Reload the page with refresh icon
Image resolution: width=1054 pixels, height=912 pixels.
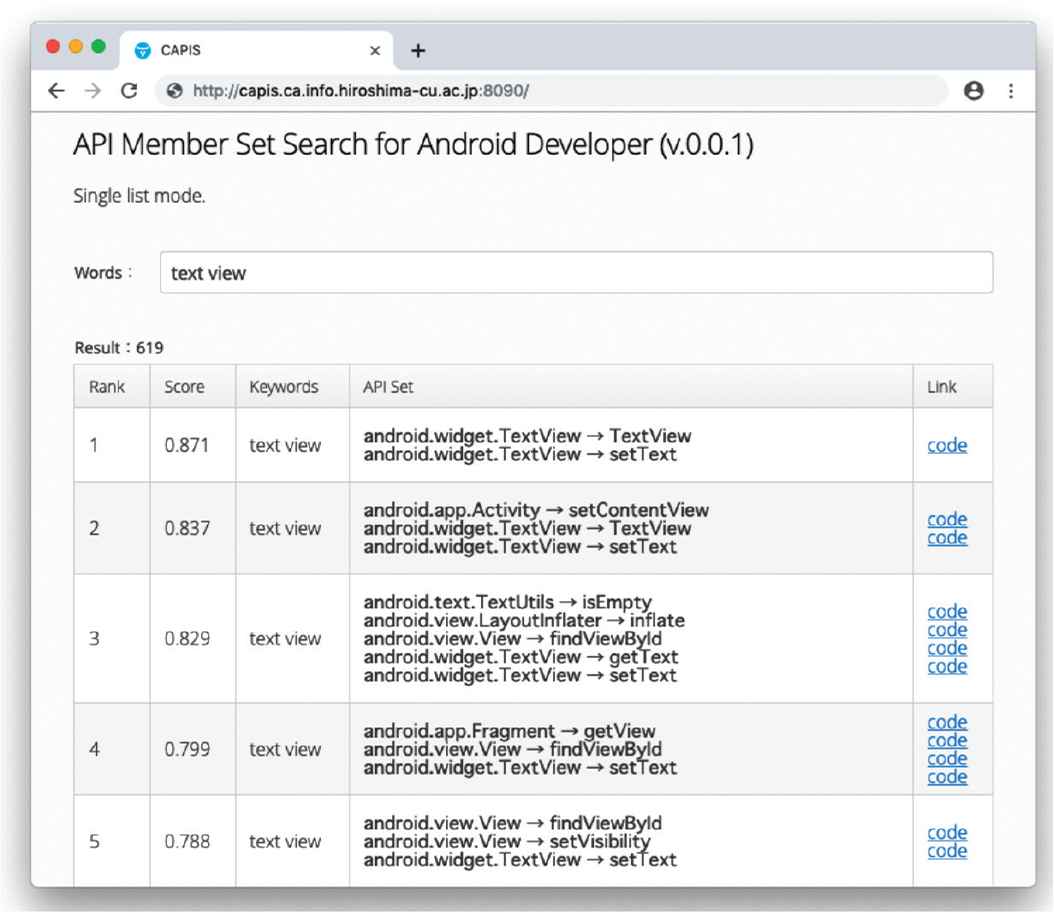coord(129,91)
